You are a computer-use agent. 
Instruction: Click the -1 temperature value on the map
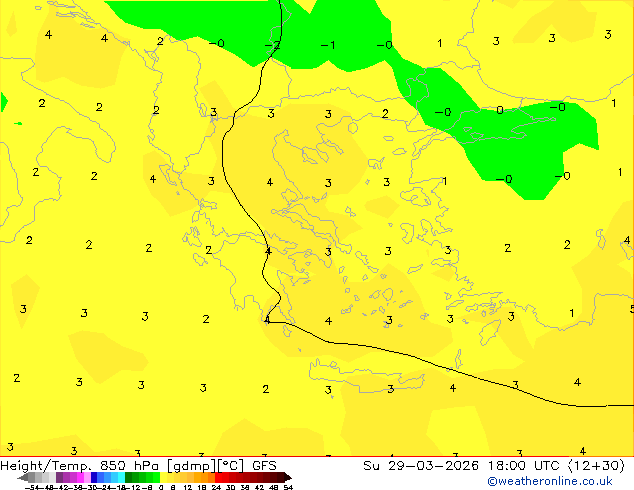[x=328, y=45]
